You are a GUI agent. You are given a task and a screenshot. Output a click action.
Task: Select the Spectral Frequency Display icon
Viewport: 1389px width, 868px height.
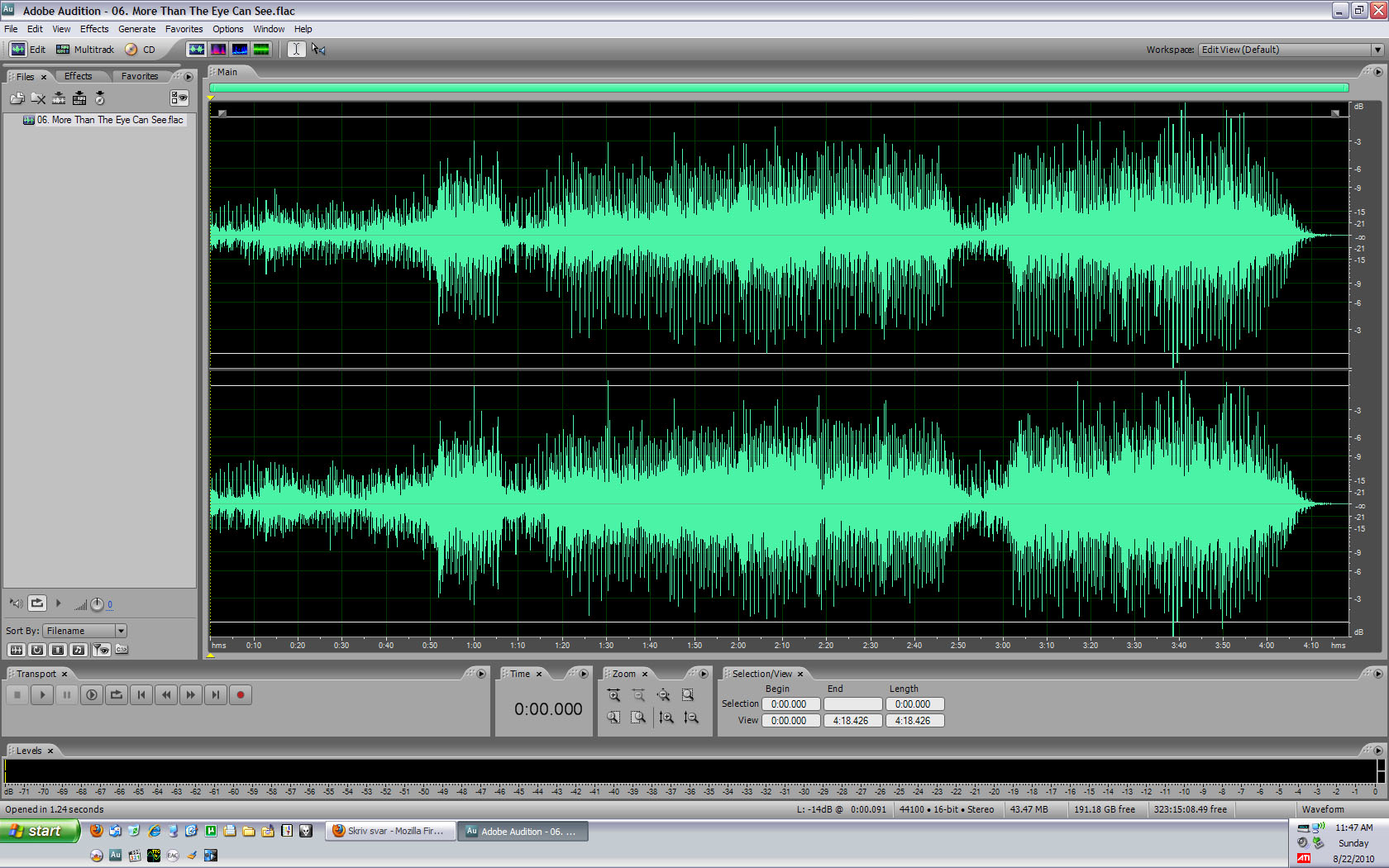point(218,50)
